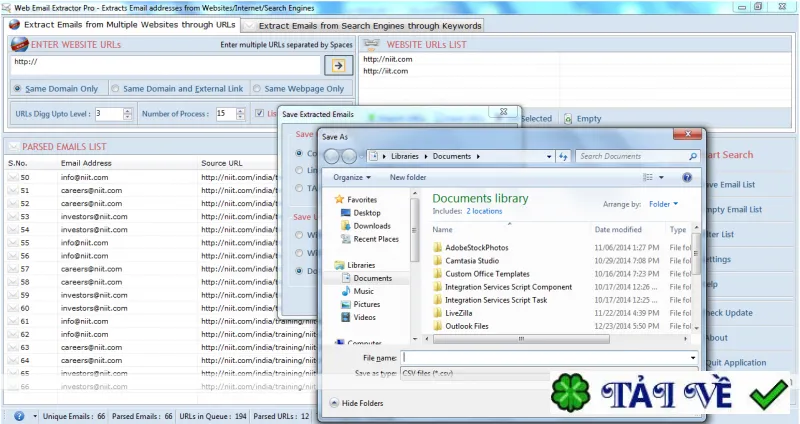Open help icon in status bar
Viewport: 800px width, 424px height.
[x=19, y=416]
